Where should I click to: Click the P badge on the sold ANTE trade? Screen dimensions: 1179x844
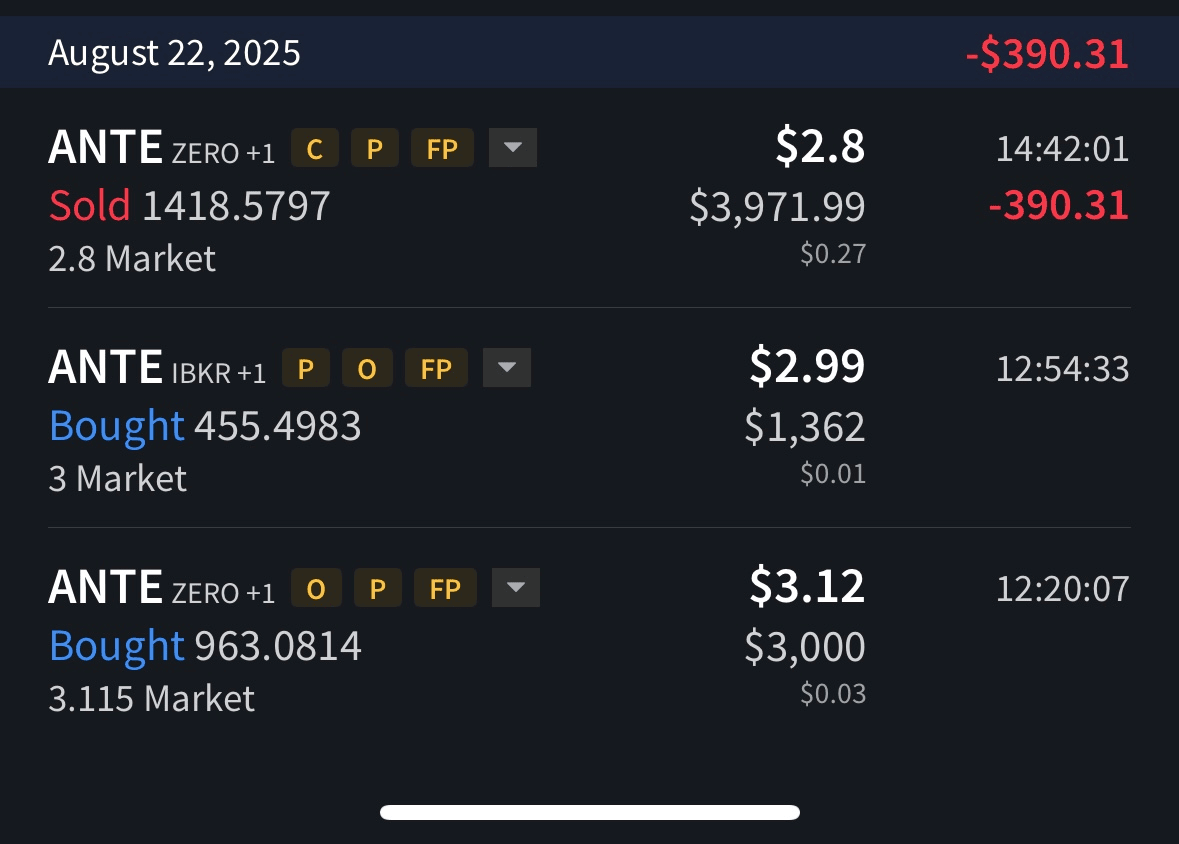[375, 149]
